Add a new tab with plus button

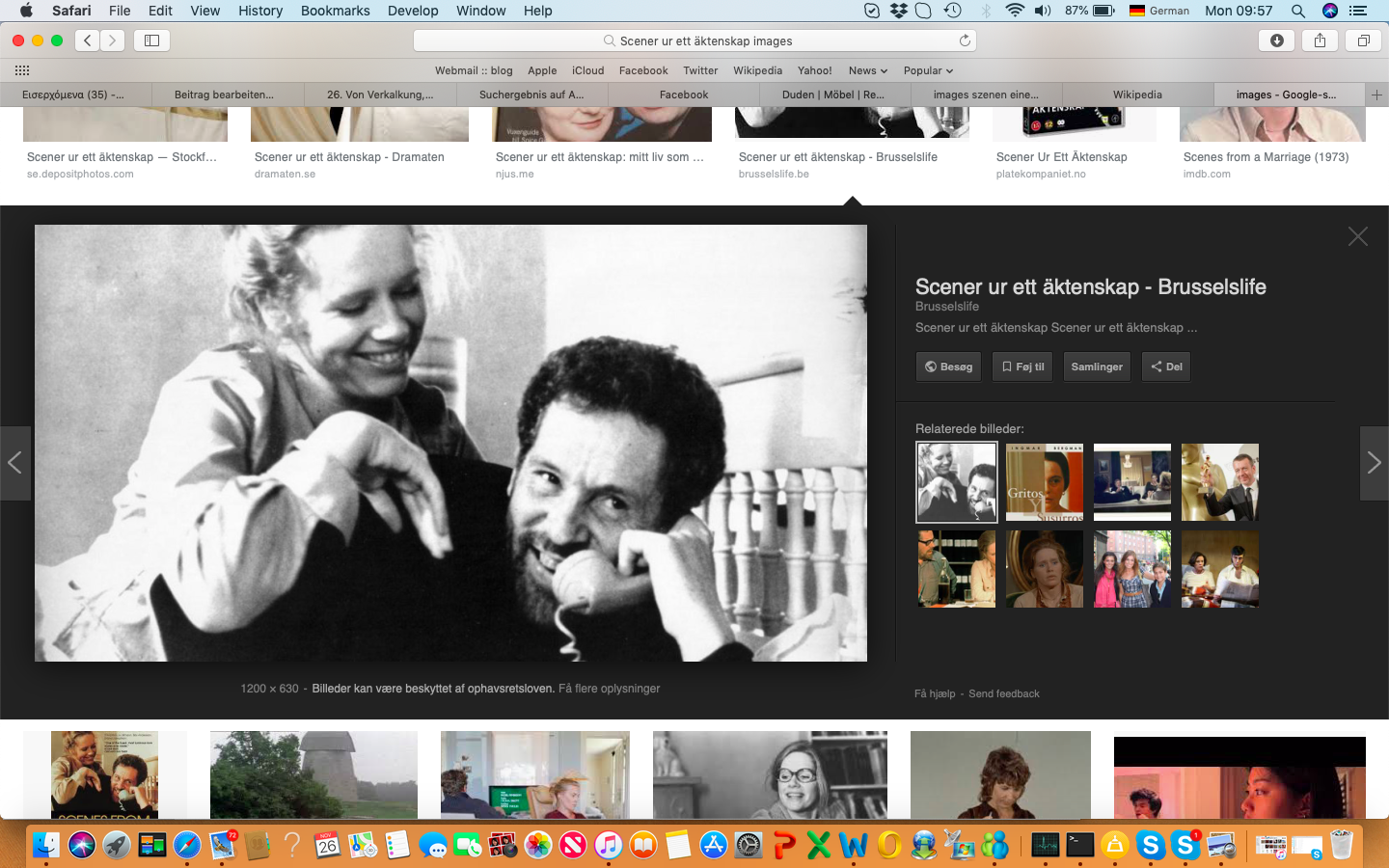(x=1376, y=95)
